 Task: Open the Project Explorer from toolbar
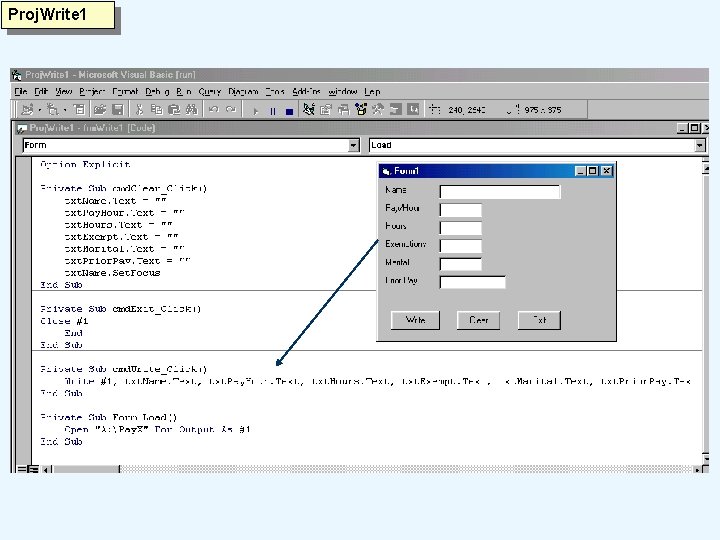pyautogui.click(x=309, y=110)
